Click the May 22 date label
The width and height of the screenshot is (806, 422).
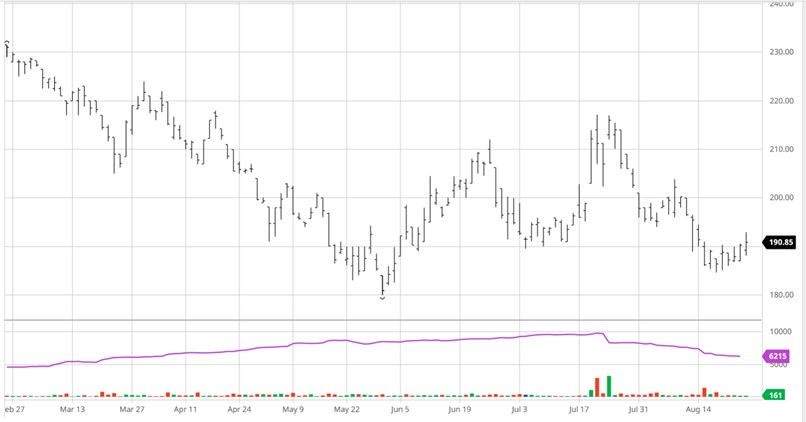click(x=346, y=410)
